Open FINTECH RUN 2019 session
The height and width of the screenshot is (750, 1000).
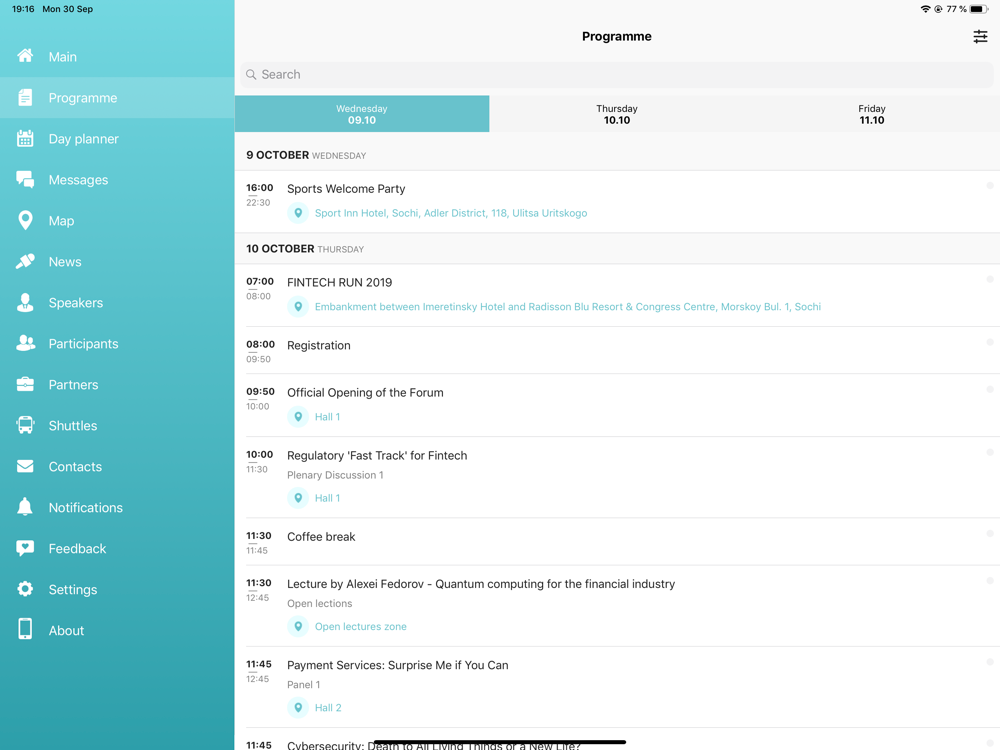[x=617, y=295]
